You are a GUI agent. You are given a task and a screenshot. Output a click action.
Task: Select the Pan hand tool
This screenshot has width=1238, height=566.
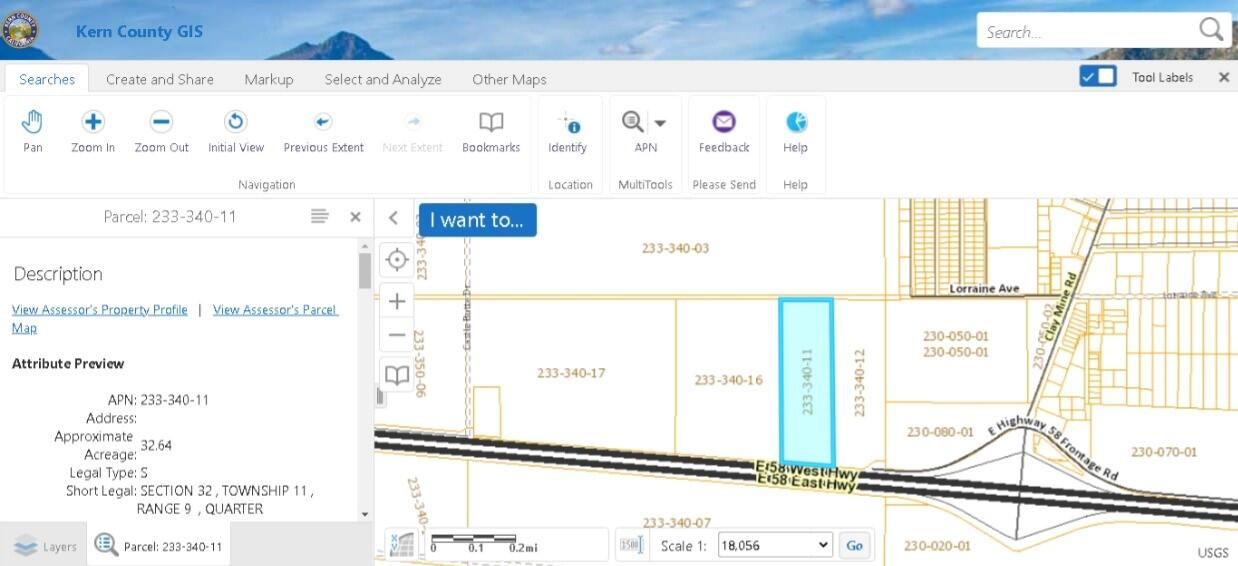point(33,123)
